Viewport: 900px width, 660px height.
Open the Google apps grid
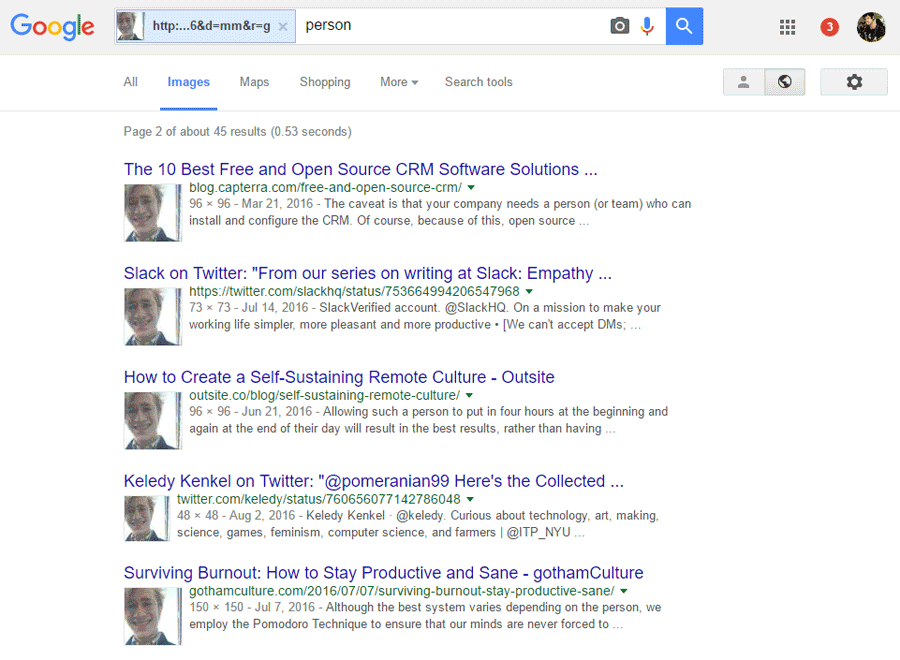click(788, 27)
